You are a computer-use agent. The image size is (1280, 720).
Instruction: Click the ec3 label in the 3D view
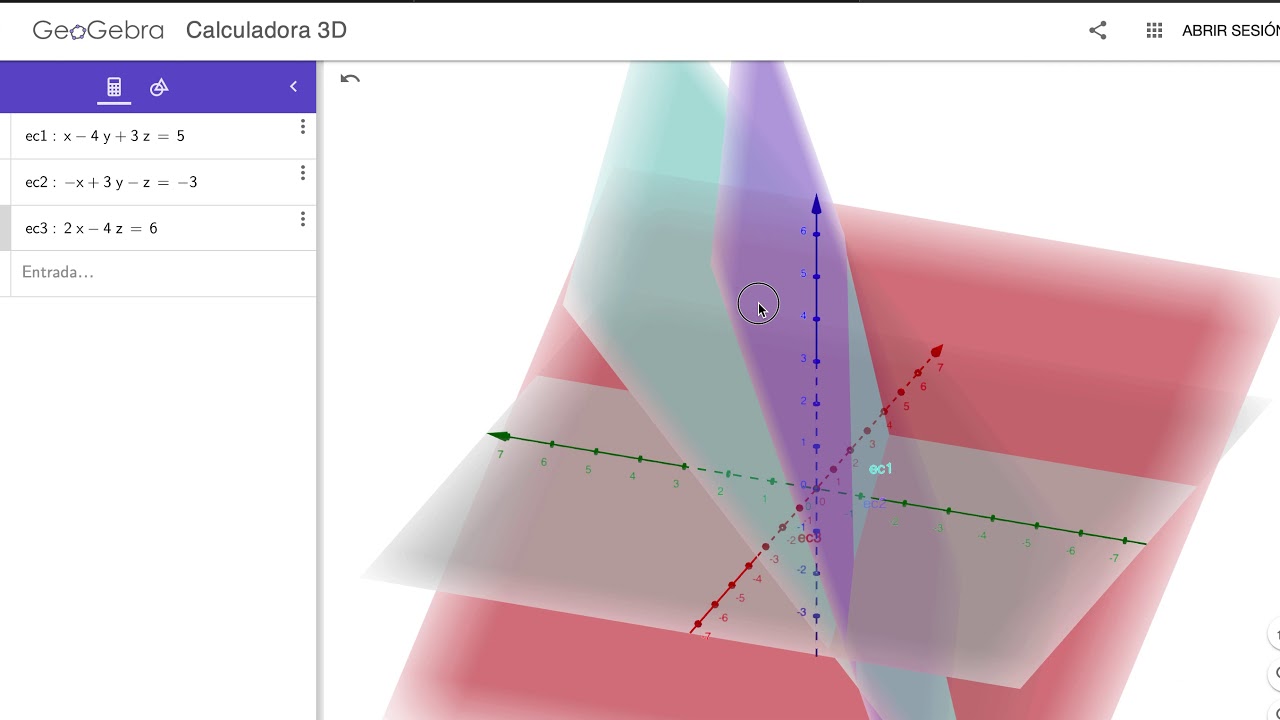point(809,538)
